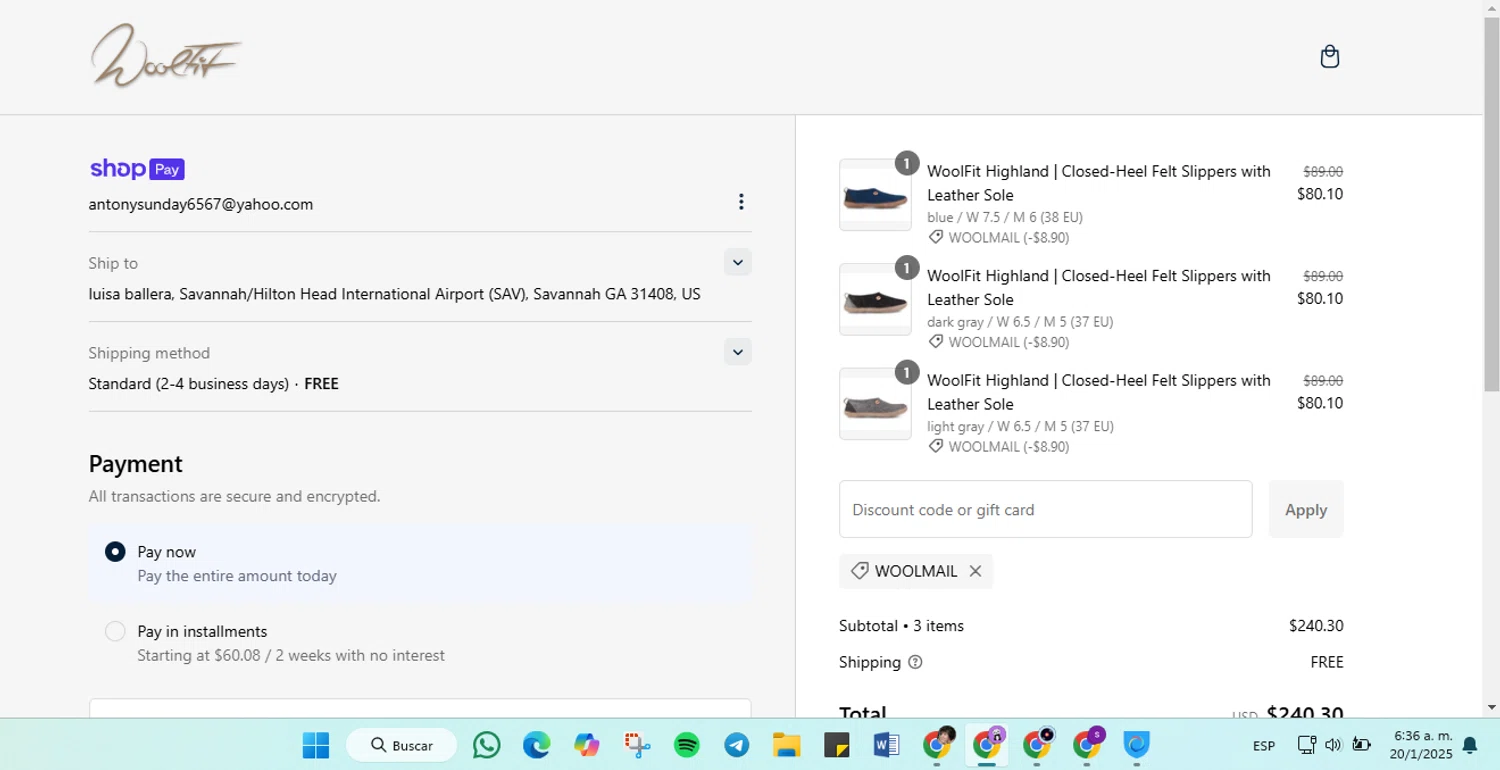Click the page vertical scrollbar thumb
Image resolution: width=1500 pixels, height=770 pixels.
[1491, 205]
